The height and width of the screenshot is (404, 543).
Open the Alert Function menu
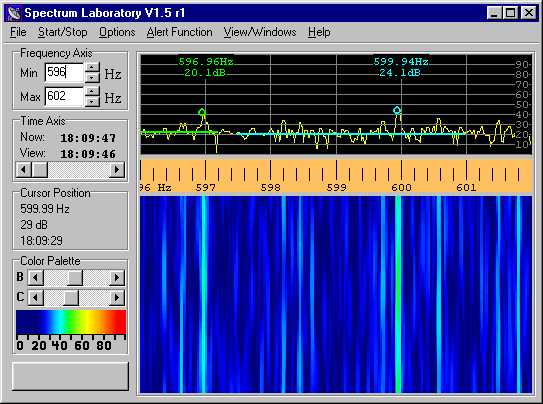point(179,32)
